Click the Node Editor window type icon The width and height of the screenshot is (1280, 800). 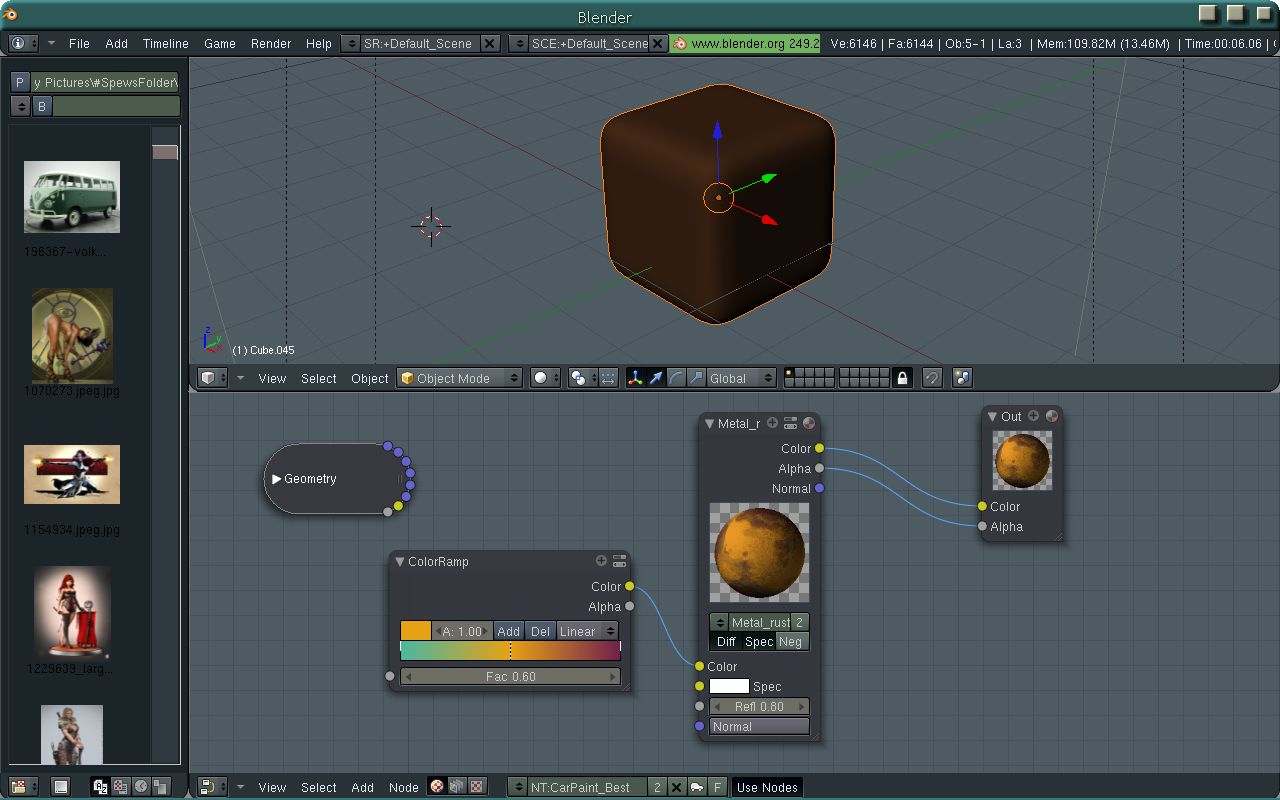tap(213, 787)
